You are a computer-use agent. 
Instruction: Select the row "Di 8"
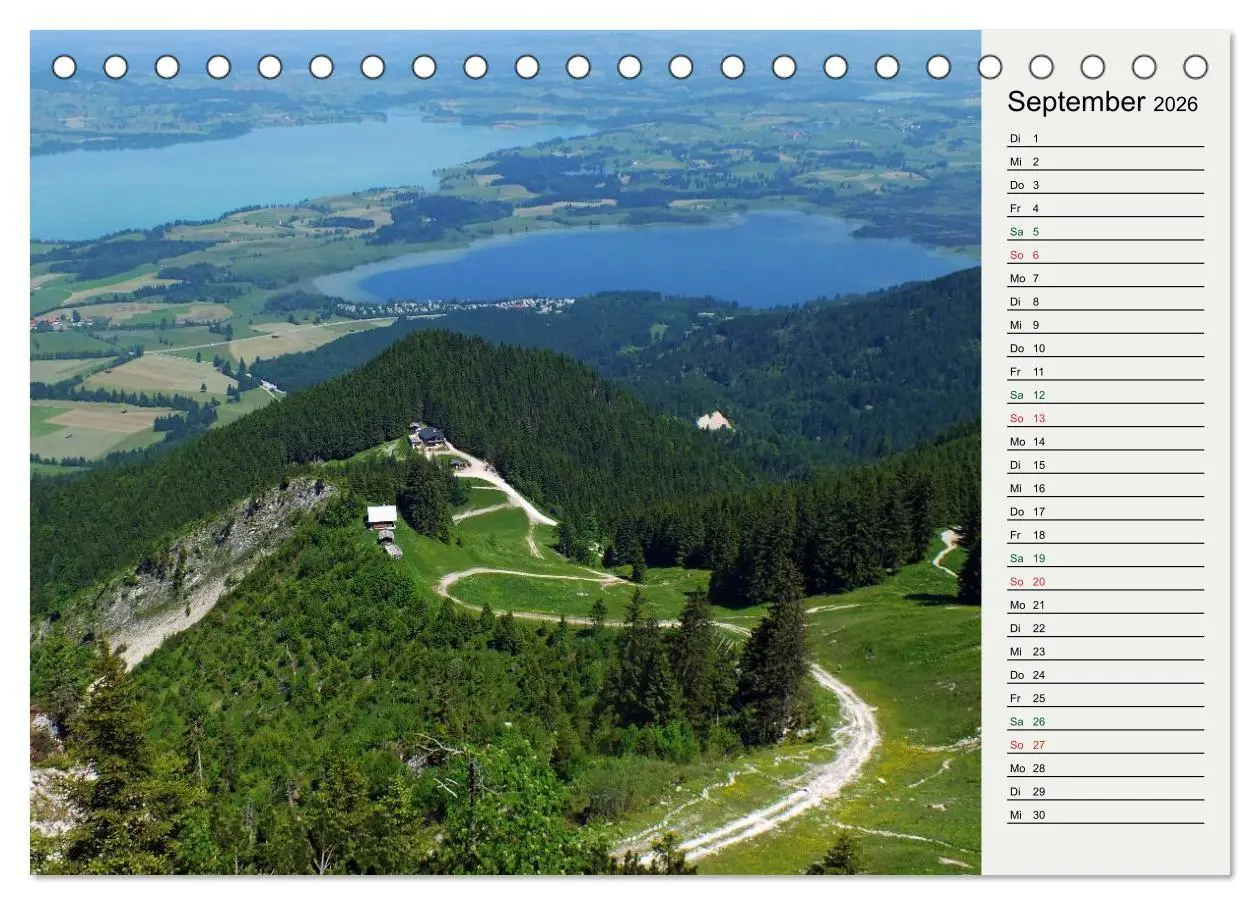pos(1105,301)
